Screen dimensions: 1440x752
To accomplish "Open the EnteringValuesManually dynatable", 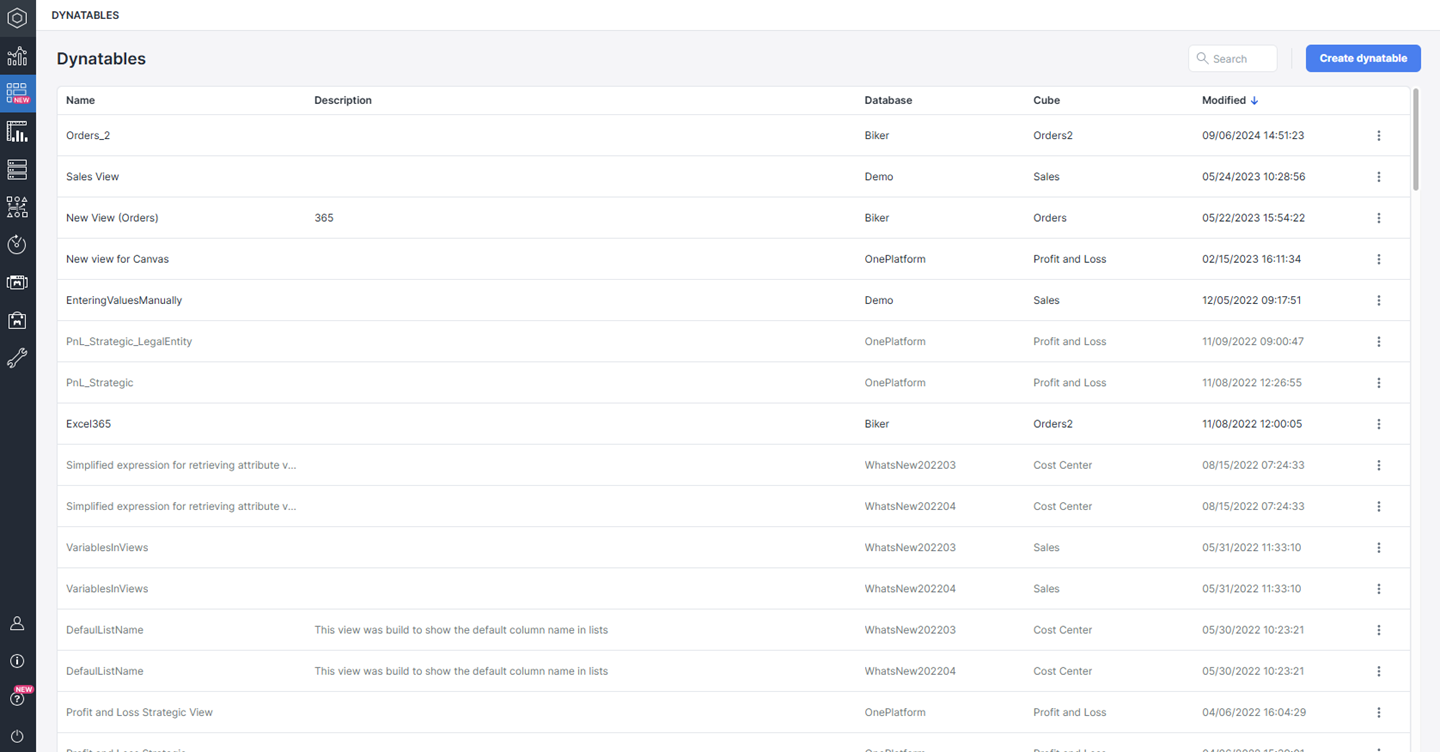I will click(x=124, y=300).
